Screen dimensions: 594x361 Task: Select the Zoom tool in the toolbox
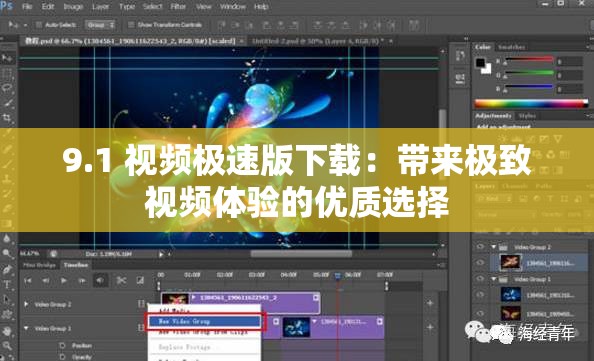click(7, 346)
